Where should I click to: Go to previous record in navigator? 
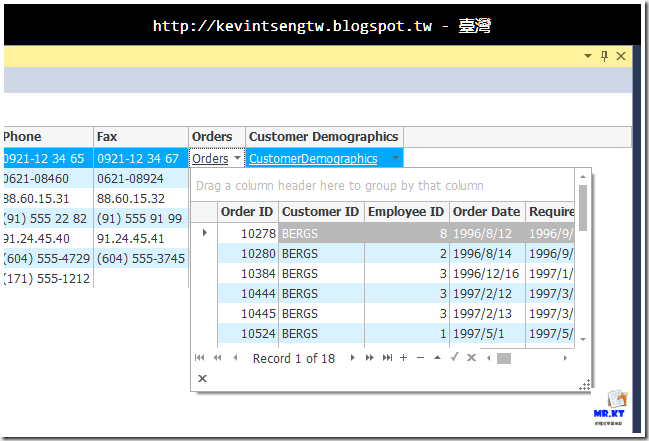(235, 358)
